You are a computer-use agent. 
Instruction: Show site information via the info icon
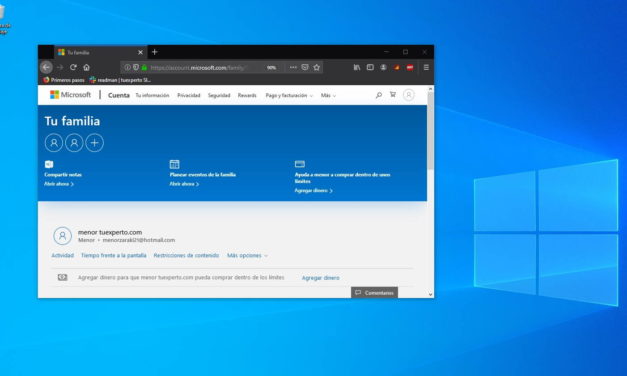coord(127,68)
